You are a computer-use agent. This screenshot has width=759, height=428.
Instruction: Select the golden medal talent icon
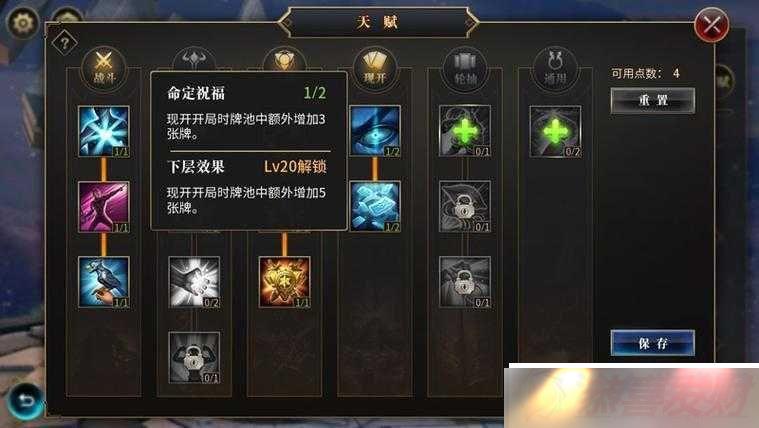[x=284, y=282]
